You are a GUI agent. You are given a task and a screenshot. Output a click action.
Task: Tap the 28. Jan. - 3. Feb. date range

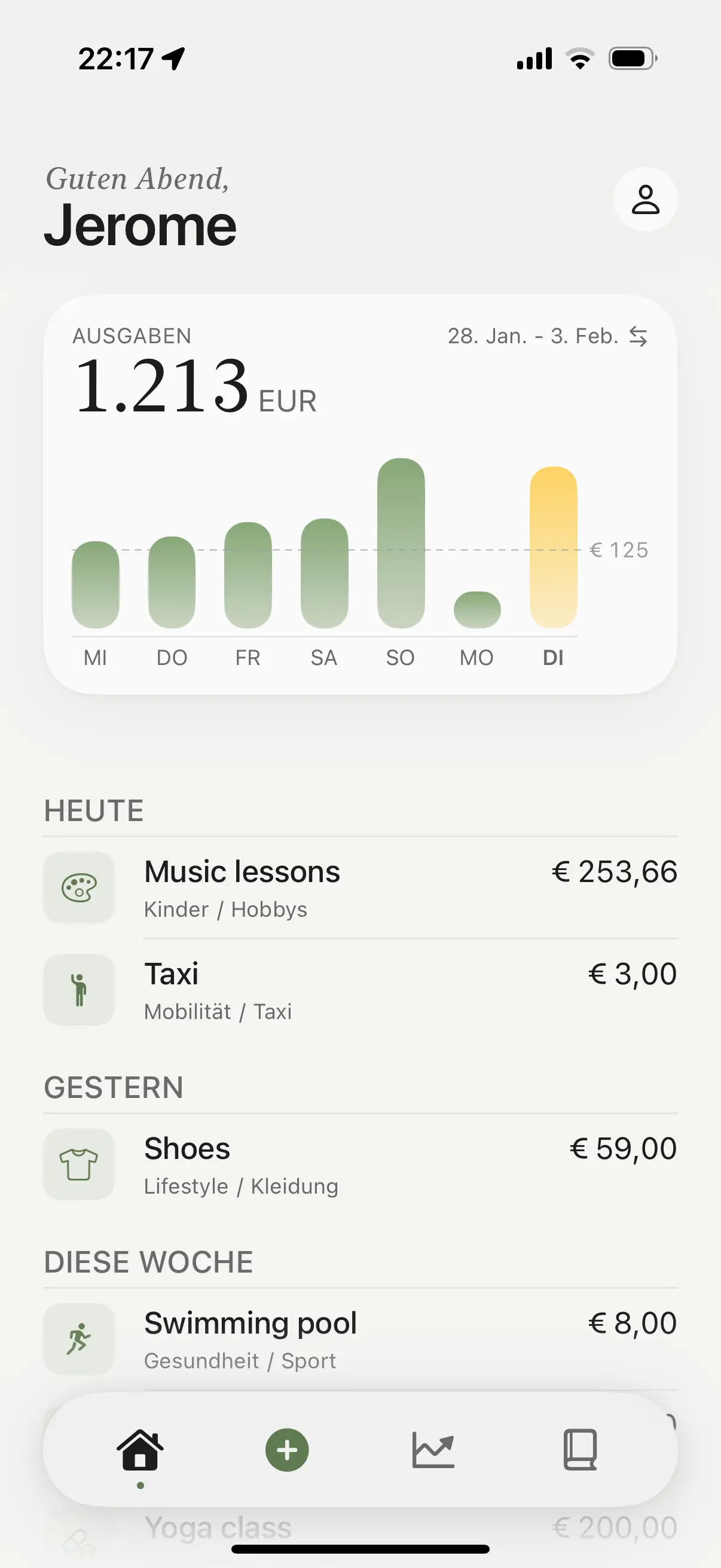[x=533, y=336]
